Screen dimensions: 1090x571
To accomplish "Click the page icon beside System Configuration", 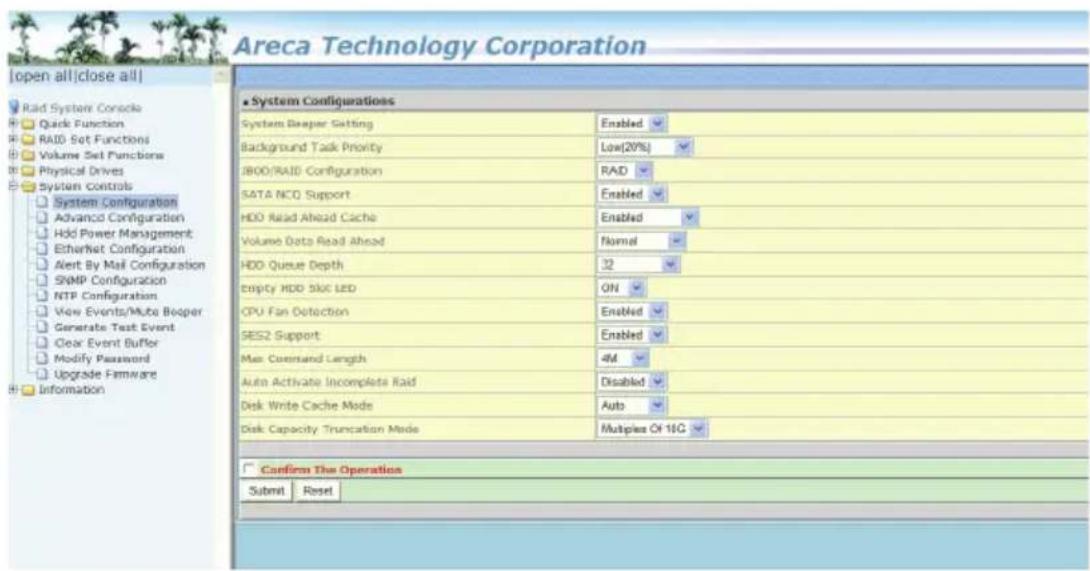I will coord(43,202).
